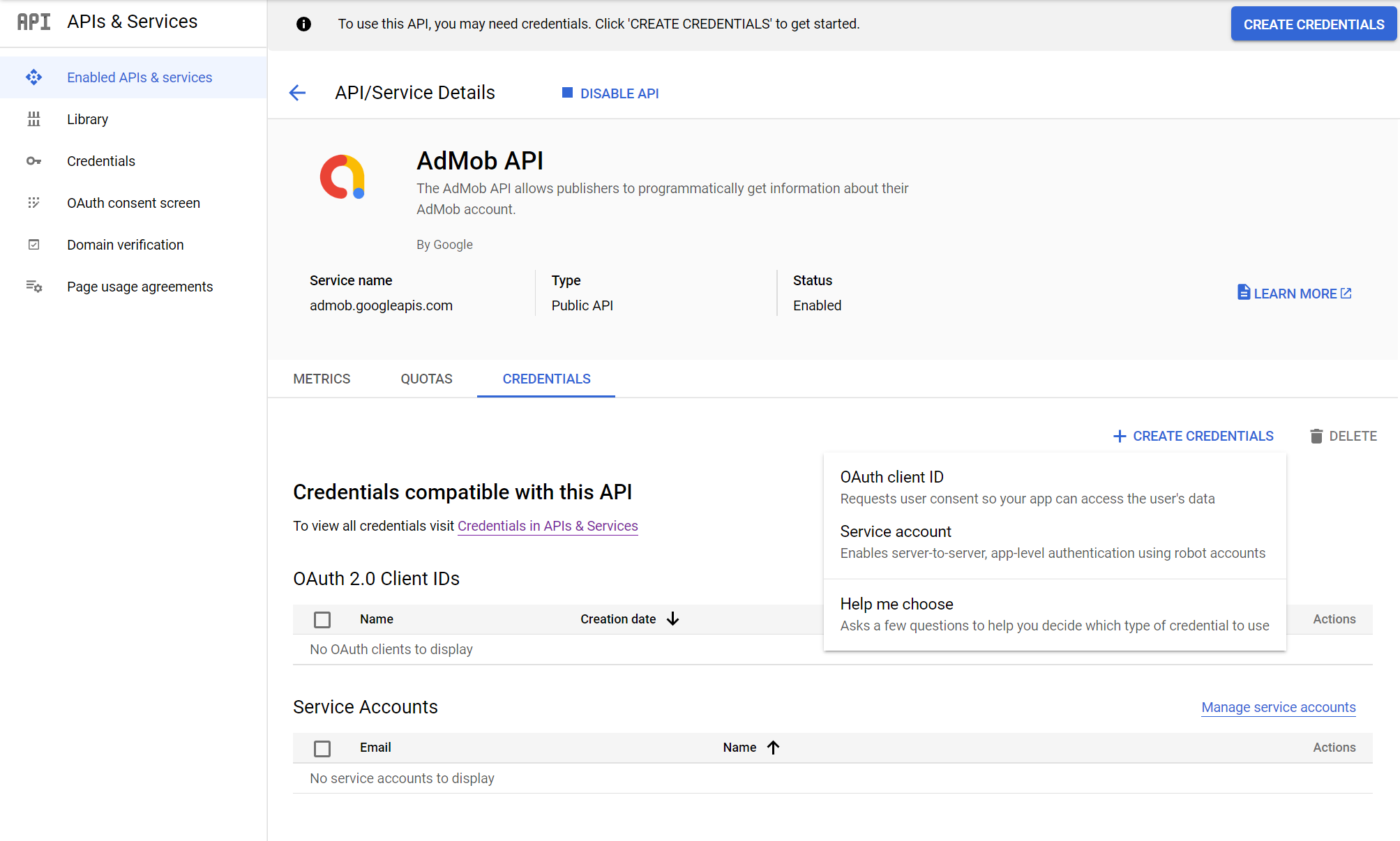Select all OAuth 2.0 Client IDs checkbox
This screenshot has height=841, width=1400.
322,619
